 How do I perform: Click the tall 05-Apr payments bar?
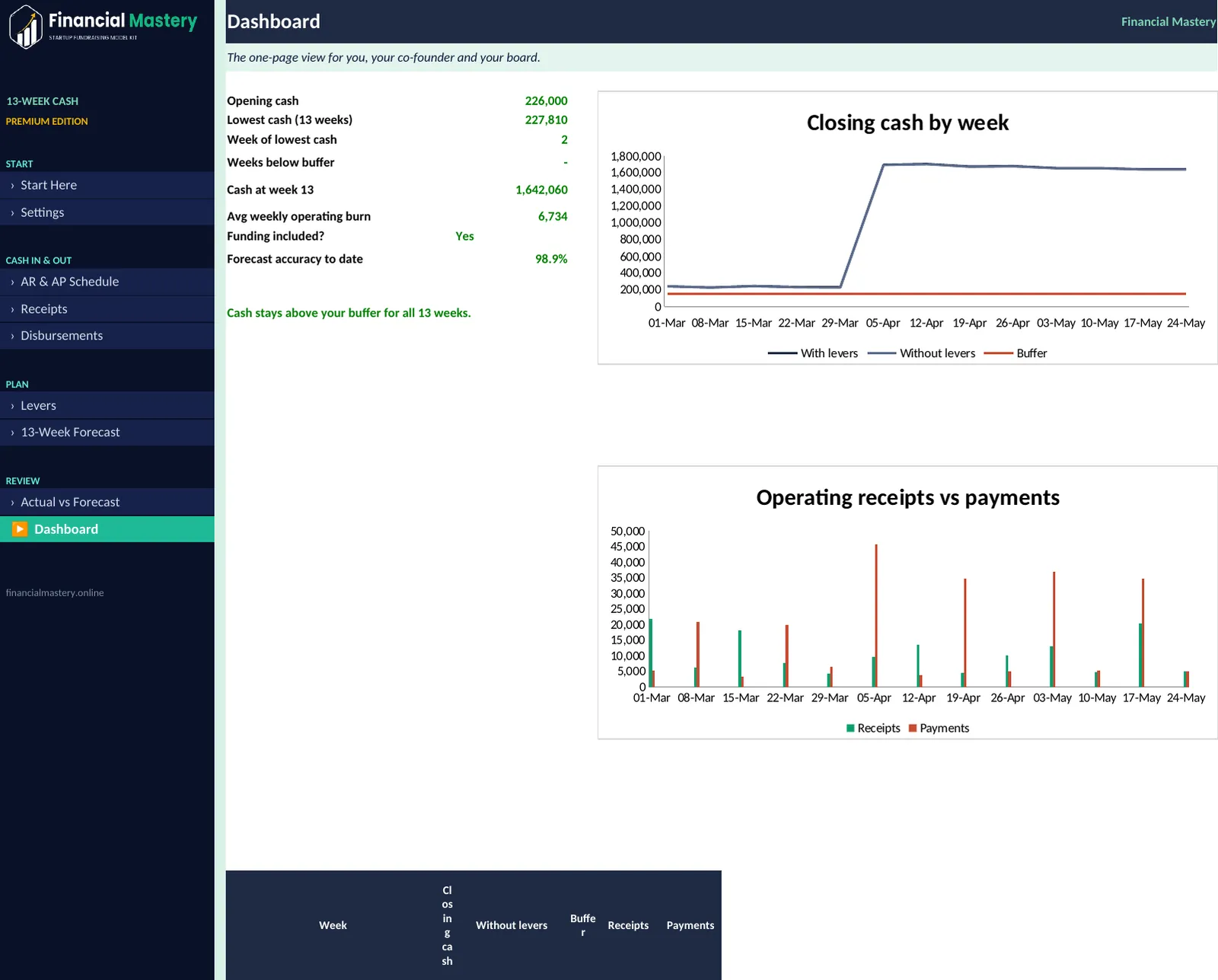pyautogui.click(x=876, y=615)
